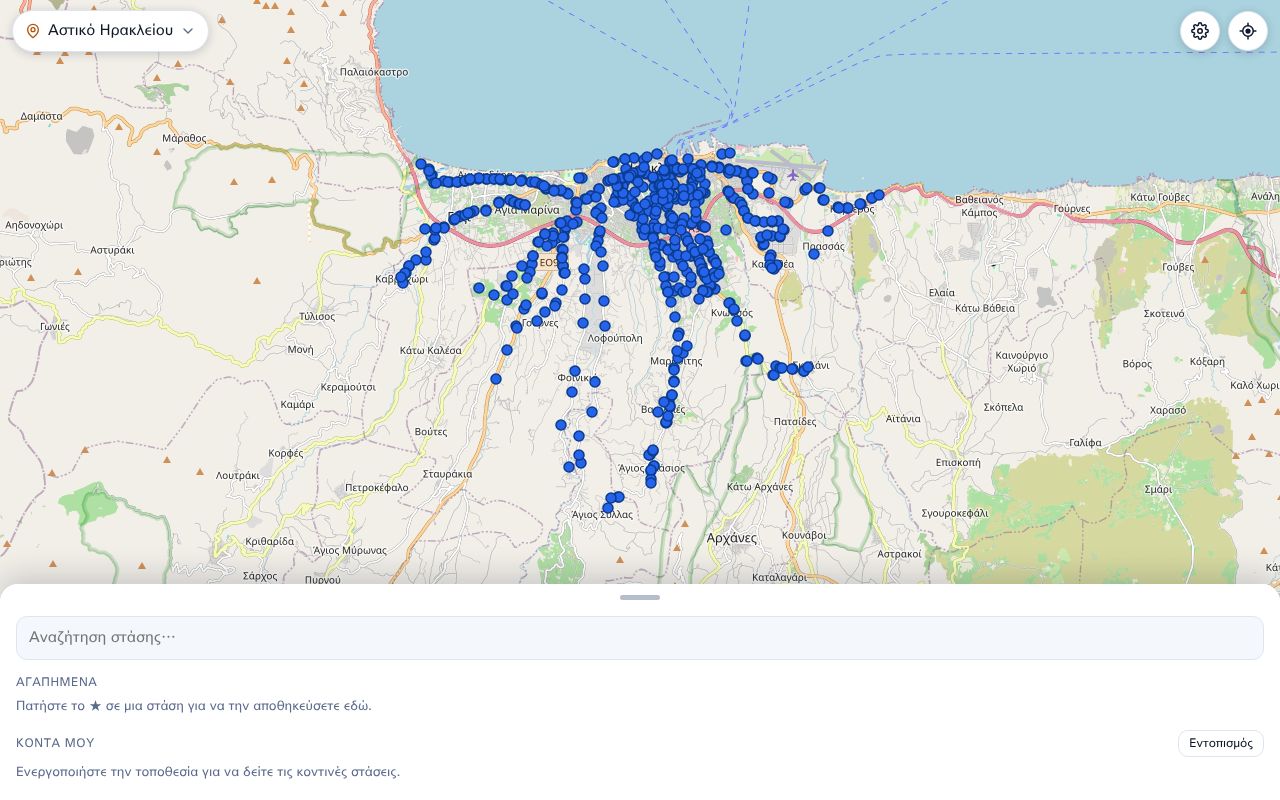Click the hint text starting with Πατήστε το ★
The image size is (1280, 800).
[194, 706]
